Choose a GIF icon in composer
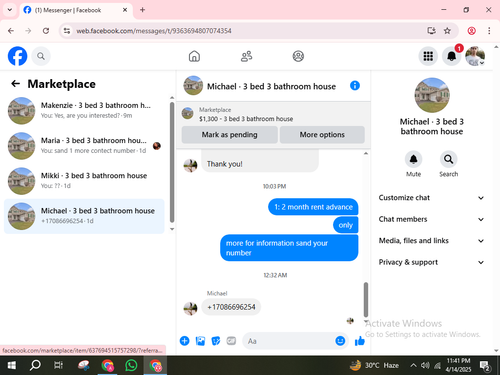Image resolution: width=500 pixels, height=375 pixels. pos(231,341)
